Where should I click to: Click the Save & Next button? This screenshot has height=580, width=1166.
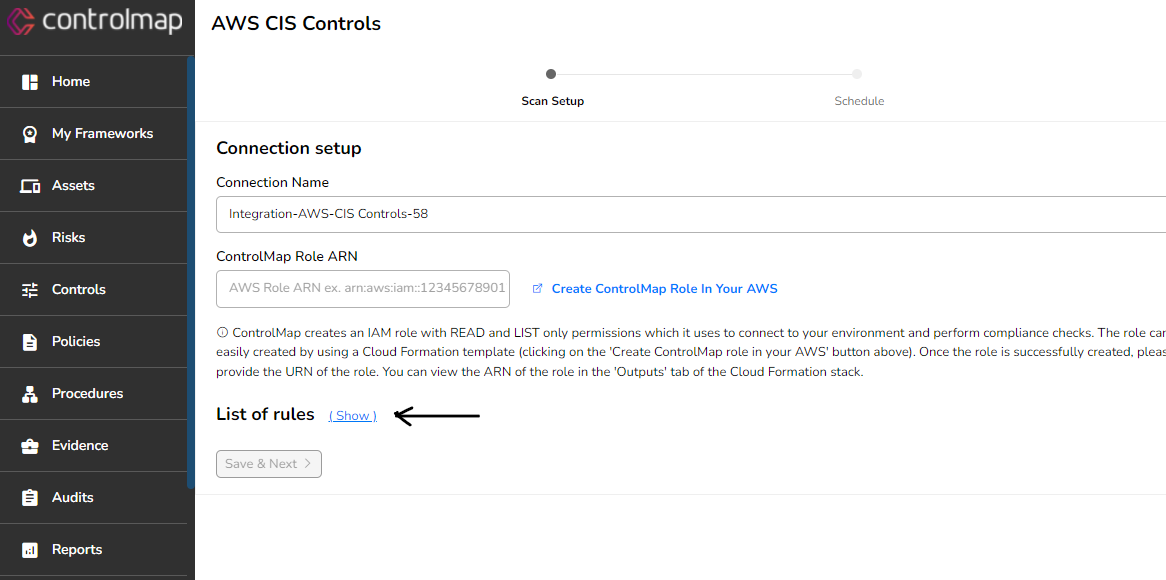(x=268, y=463)
